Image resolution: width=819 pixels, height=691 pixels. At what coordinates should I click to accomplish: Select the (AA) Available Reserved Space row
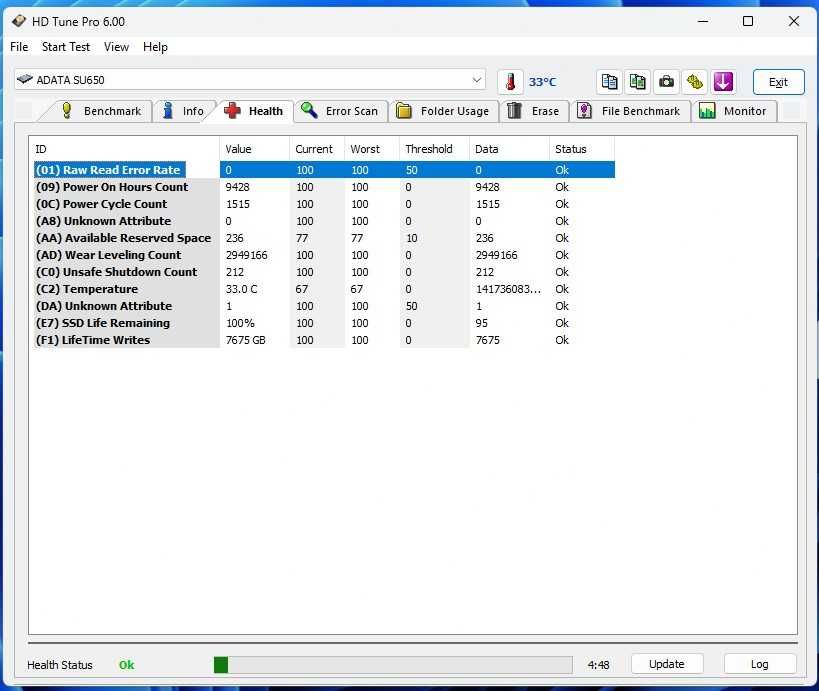(324, 238)
